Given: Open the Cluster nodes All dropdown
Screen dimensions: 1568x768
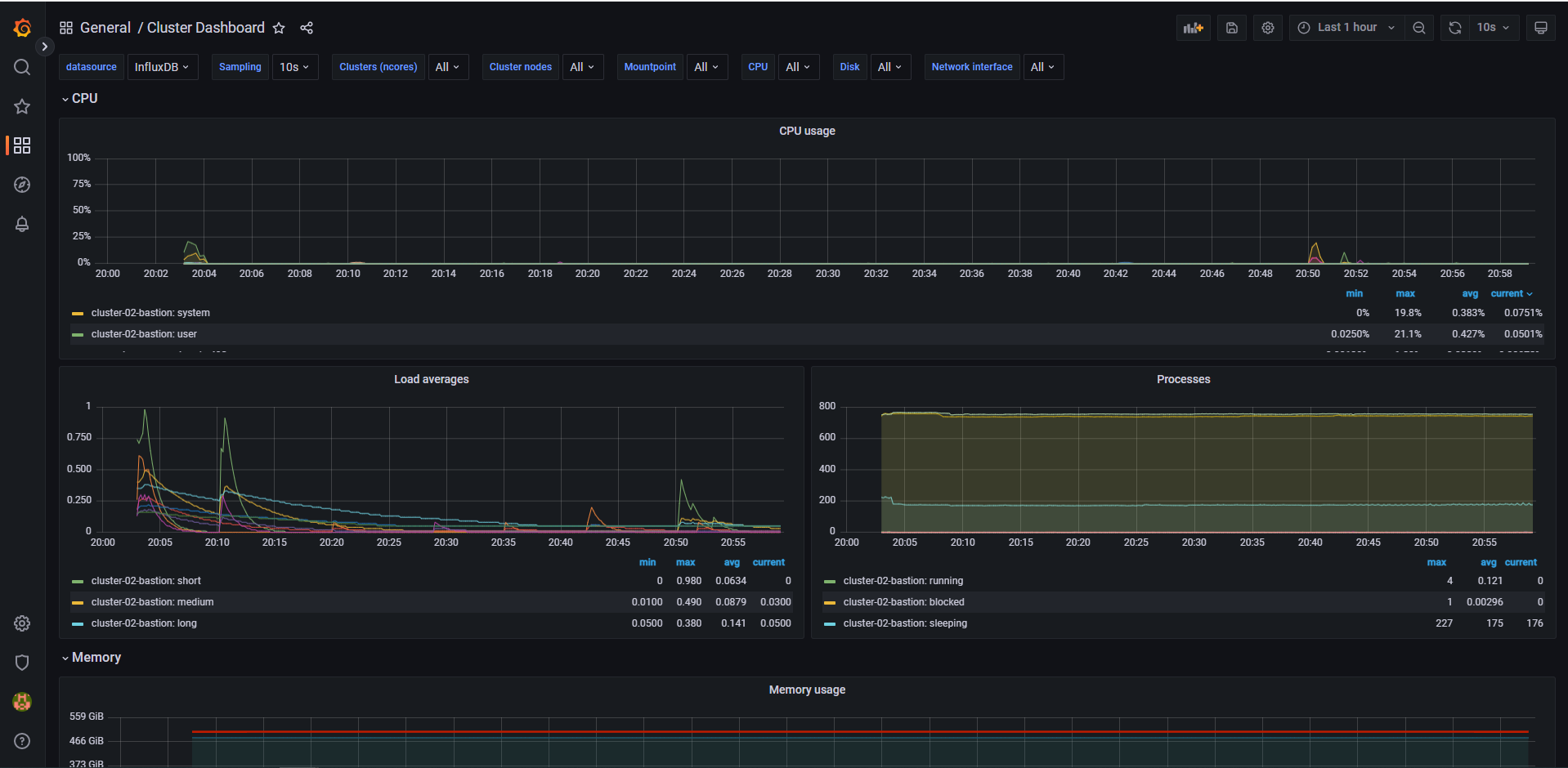Looking at the screenshot, I should tap(582, 67).
